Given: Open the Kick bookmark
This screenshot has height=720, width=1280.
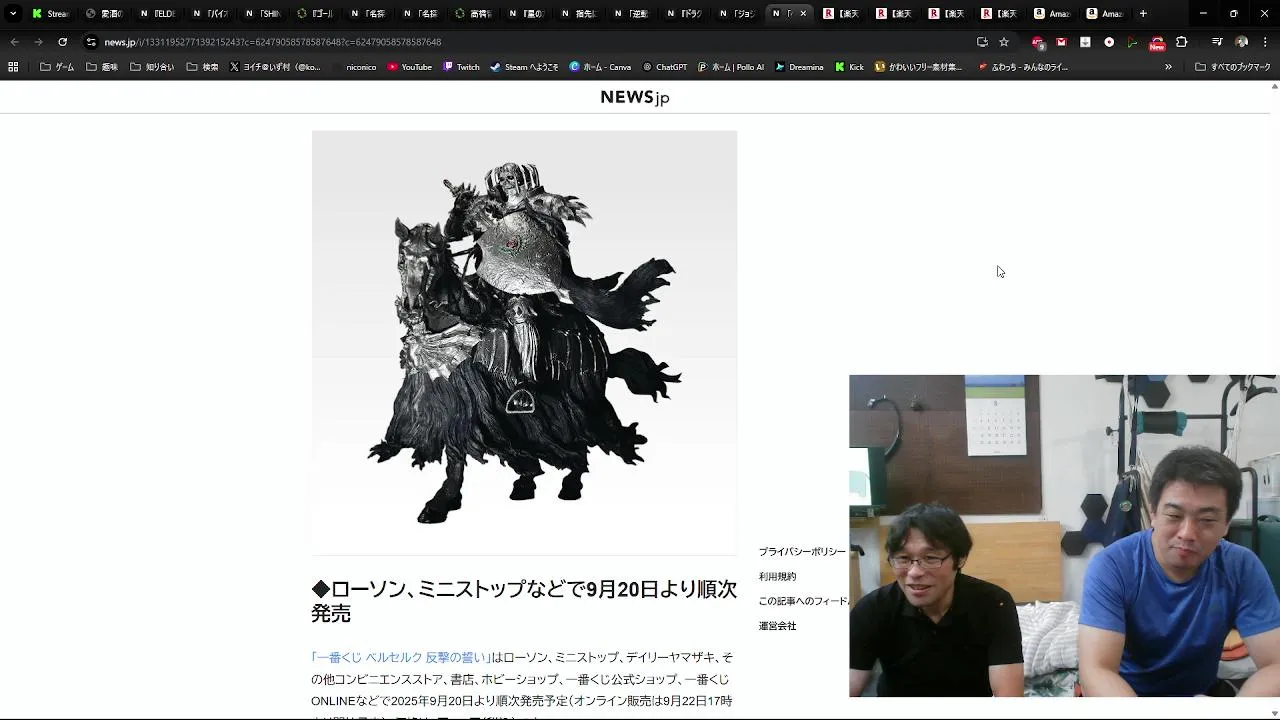Looking at the screenshot, I should [850, 67].
